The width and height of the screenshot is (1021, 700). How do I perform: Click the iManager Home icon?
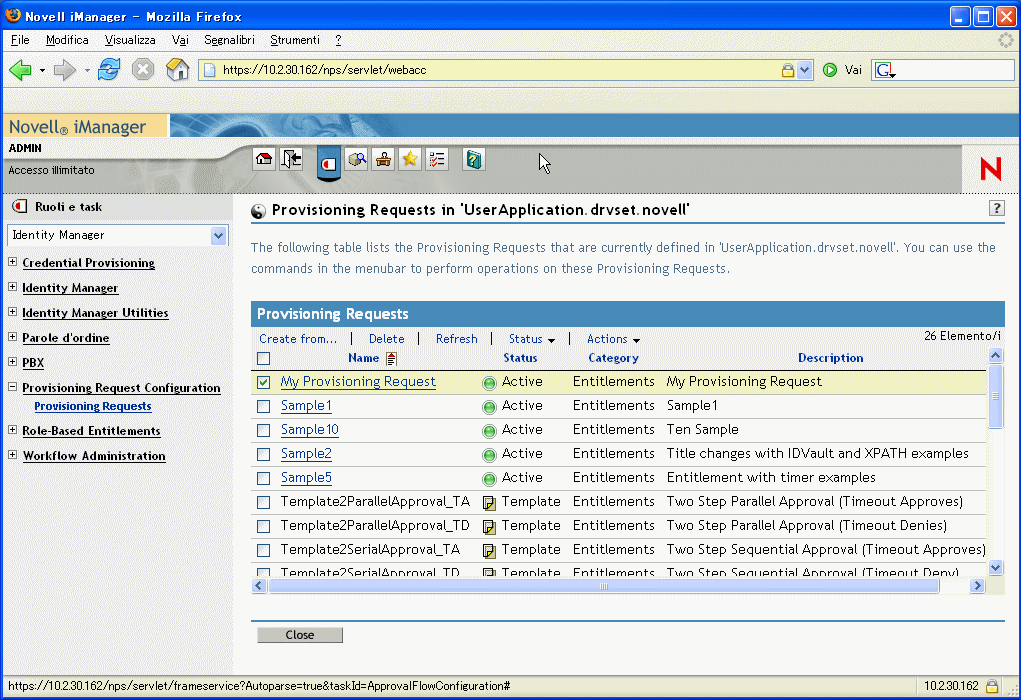pyautogui.click(x=264, y=159)
